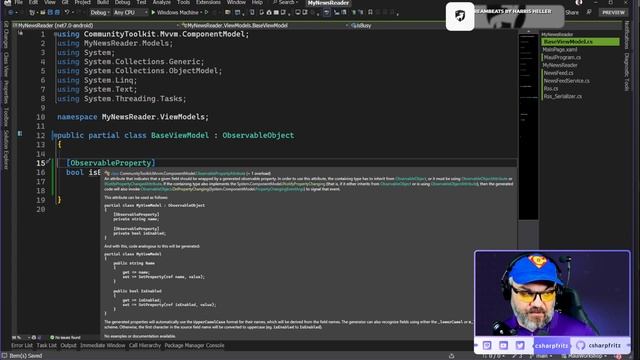
Task: Click the Search box in title bar
Action: [285, 2]
